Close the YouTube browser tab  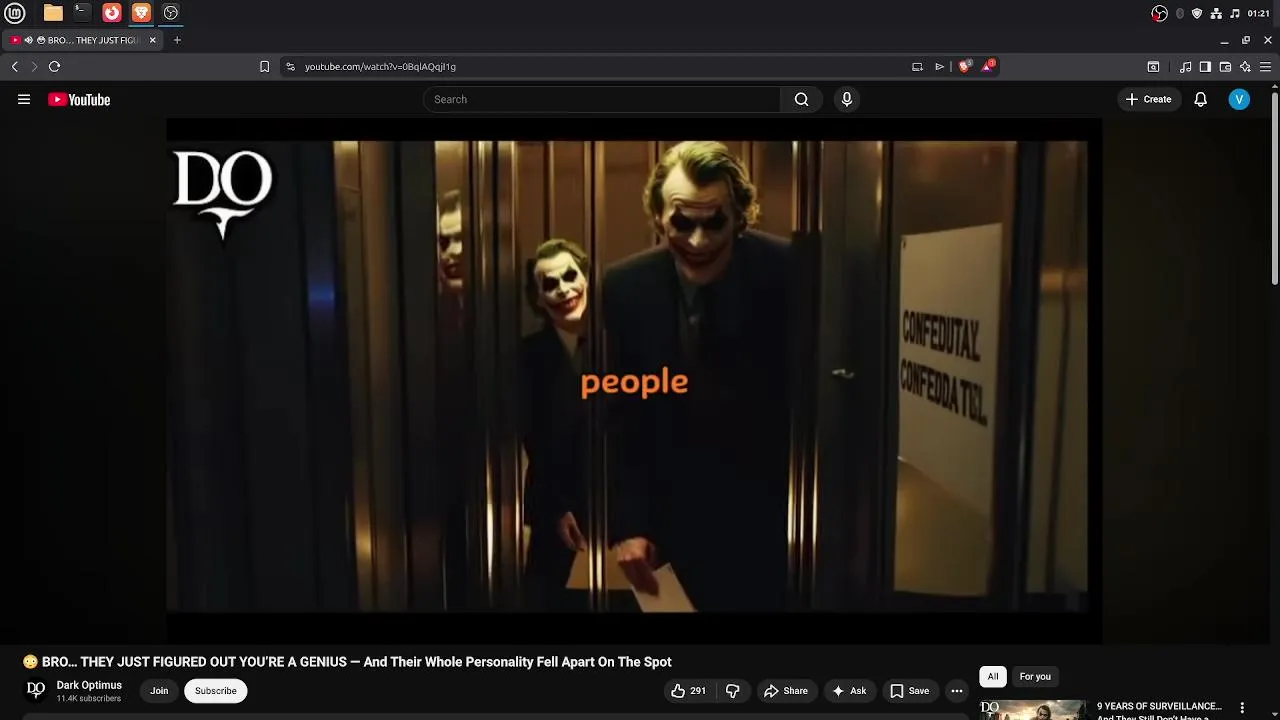click(152, 40)
